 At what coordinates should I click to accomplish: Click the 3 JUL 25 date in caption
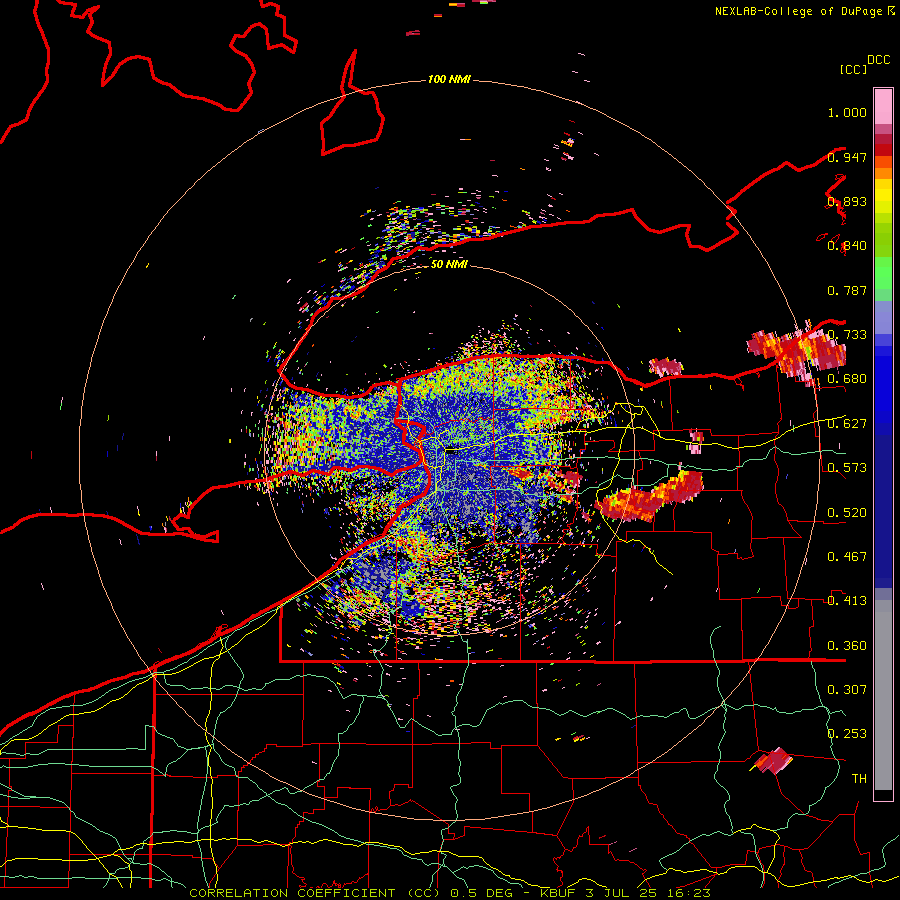click(x=621, y=893)
